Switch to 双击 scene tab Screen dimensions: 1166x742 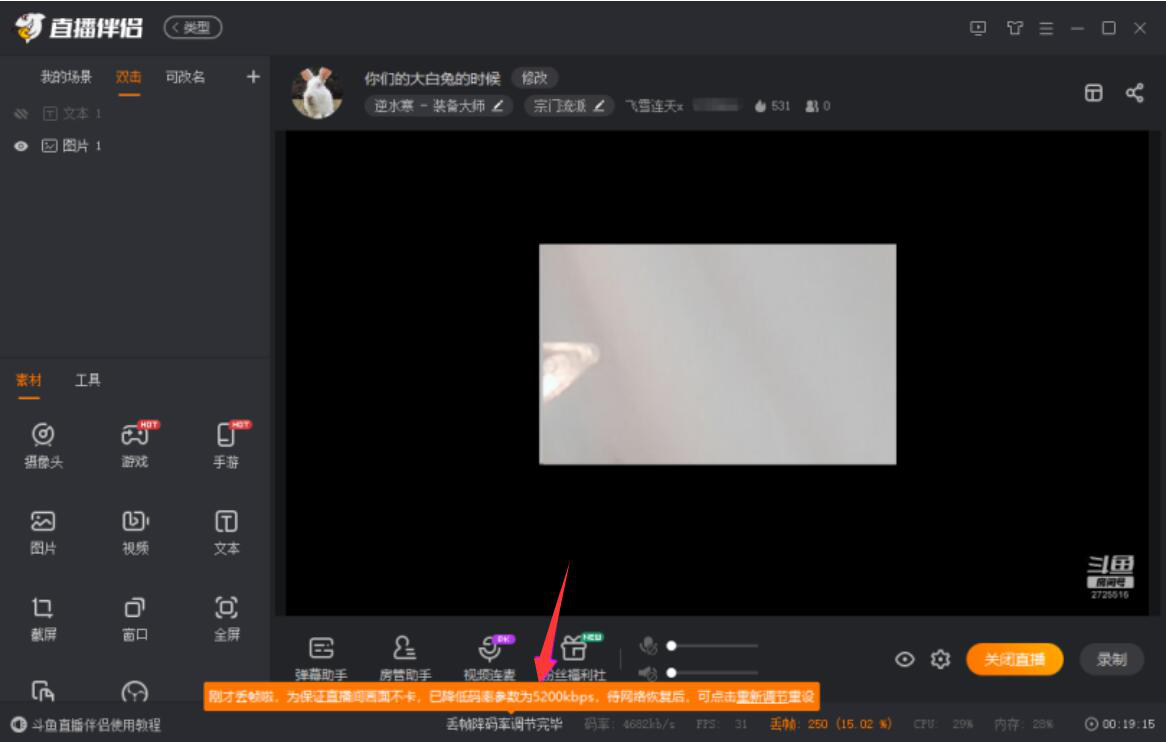(129, 77)
